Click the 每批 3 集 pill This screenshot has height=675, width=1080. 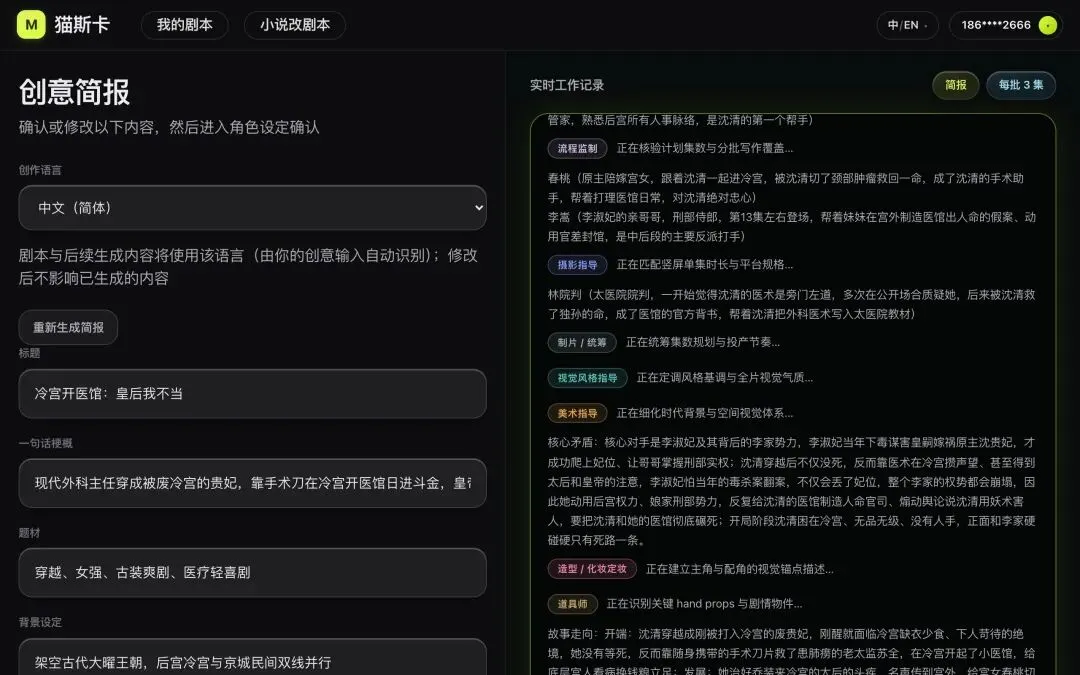click(x=1021, y=85)
